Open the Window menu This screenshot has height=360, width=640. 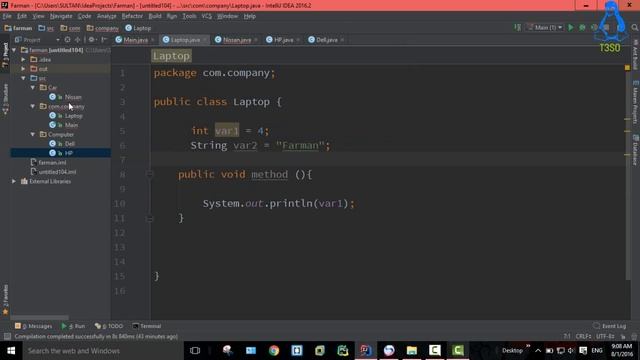point(227,16)
